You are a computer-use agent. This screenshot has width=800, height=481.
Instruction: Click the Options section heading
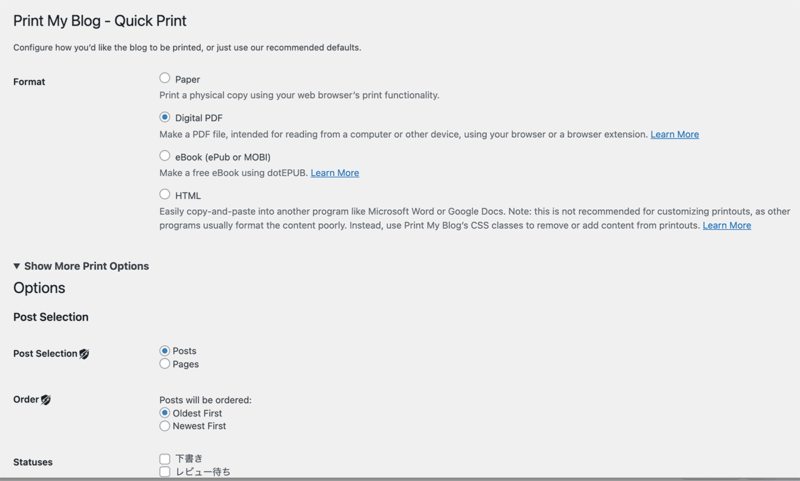click(x=39, y=288)
